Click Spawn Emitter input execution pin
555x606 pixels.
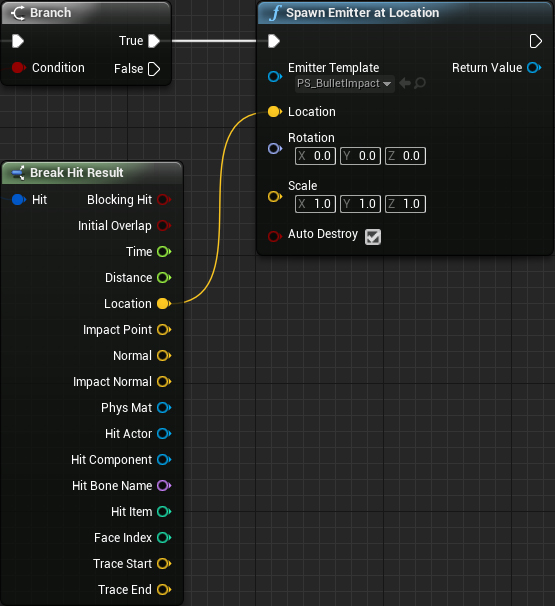pos(274,41)
